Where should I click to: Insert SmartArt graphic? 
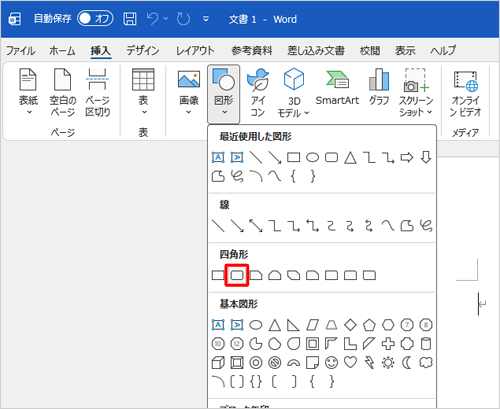[x=337, y=87]
